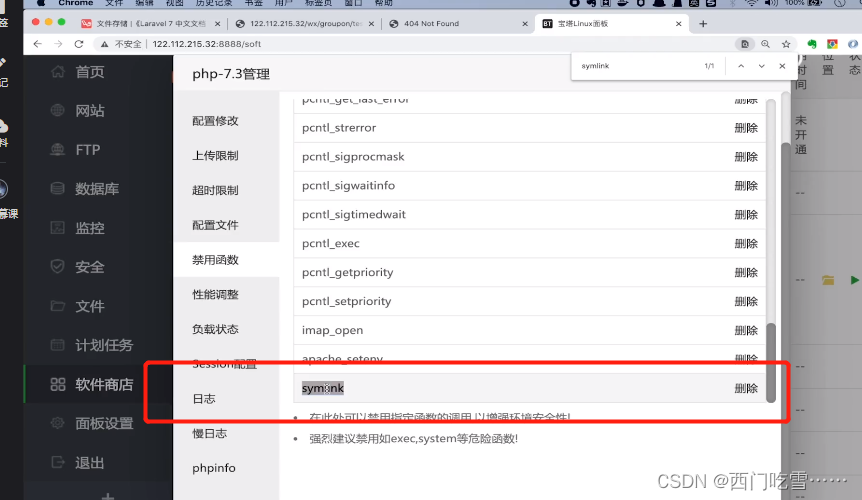This screenshot has width=862, height=500.
Task: Bookmark the page with the star icon
Action: pos(786,44)
